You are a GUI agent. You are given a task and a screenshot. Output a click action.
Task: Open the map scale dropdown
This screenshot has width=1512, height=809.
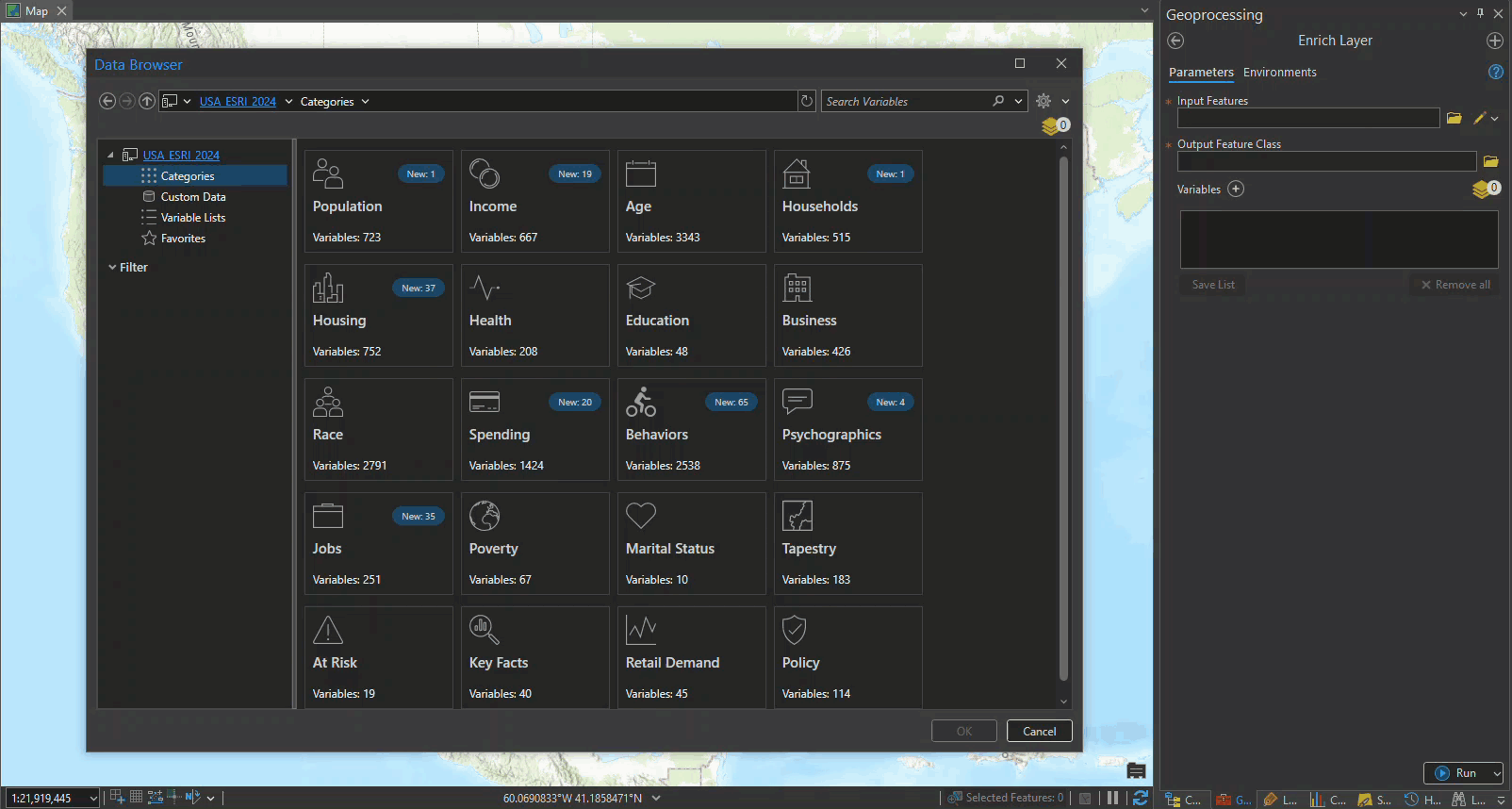tap(92, 799)
